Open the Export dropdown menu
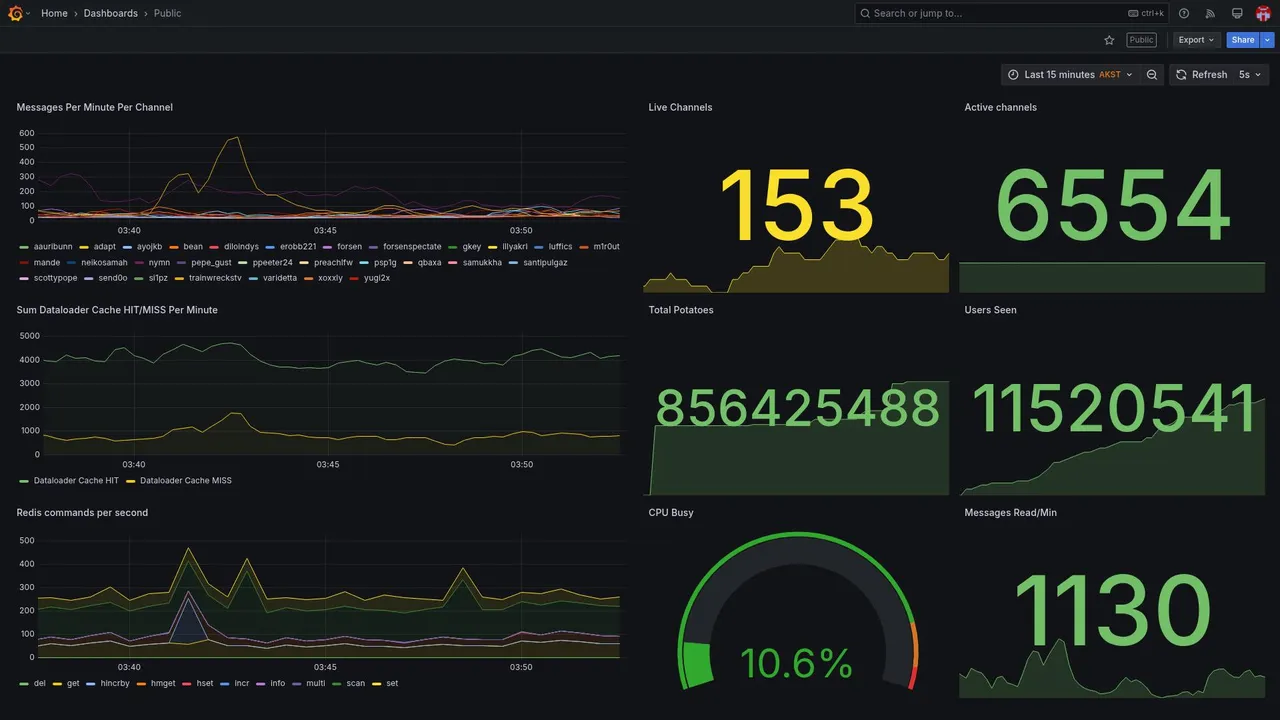The width and height of the screenshot is (1280, 720). click(1196, 40)
